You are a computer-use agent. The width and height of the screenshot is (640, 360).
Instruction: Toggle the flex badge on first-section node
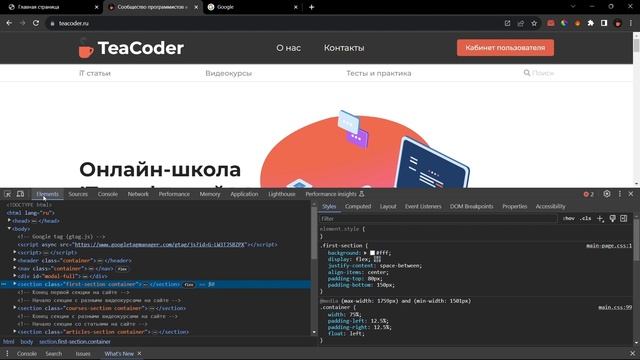[x=189, y=284]
